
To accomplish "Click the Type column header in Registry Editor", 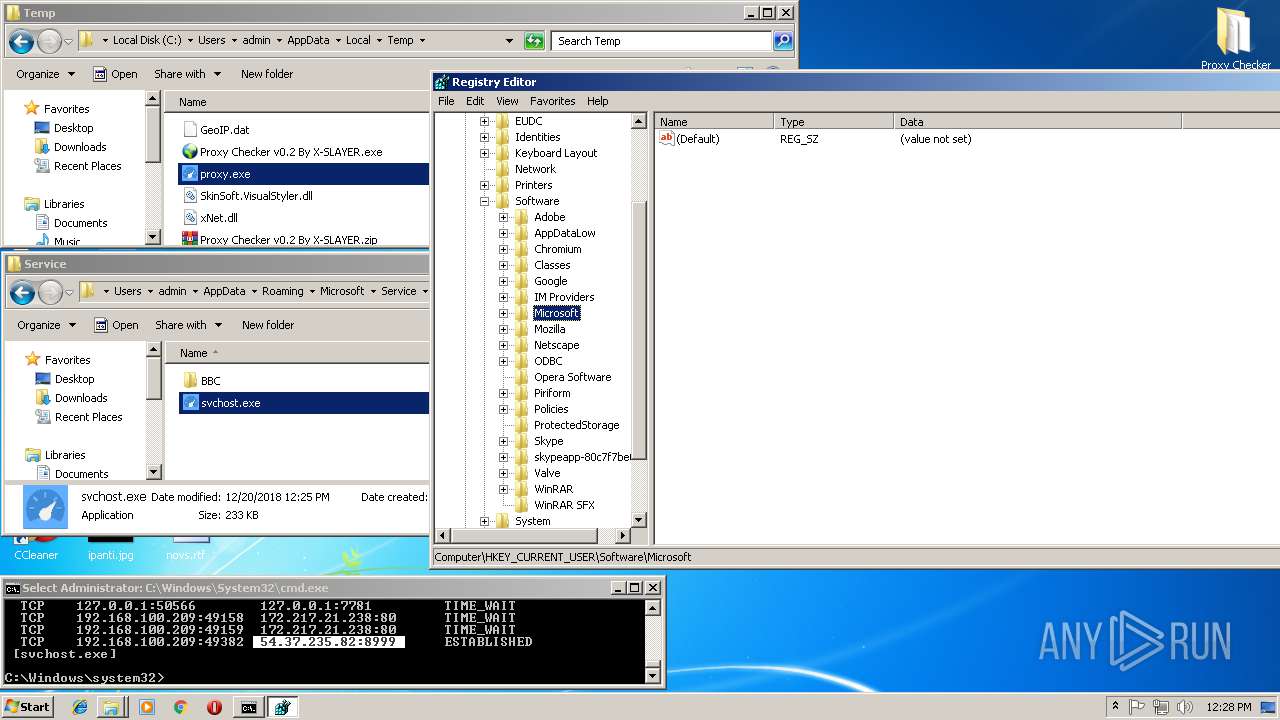I will point(834,122).
